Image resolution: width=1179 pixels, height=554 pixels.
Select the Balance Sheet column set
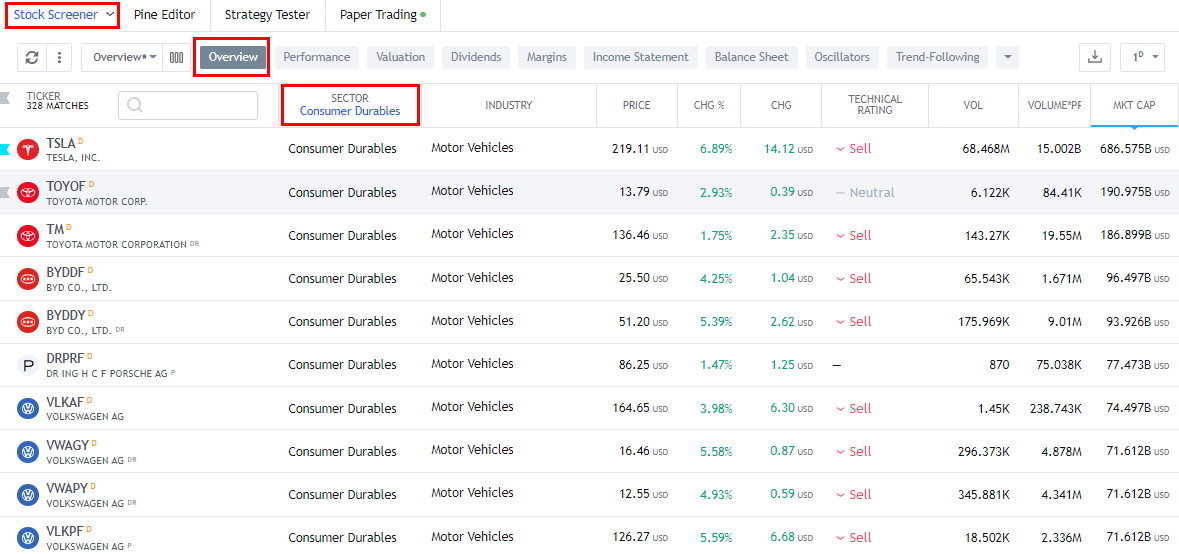point(752,57)
